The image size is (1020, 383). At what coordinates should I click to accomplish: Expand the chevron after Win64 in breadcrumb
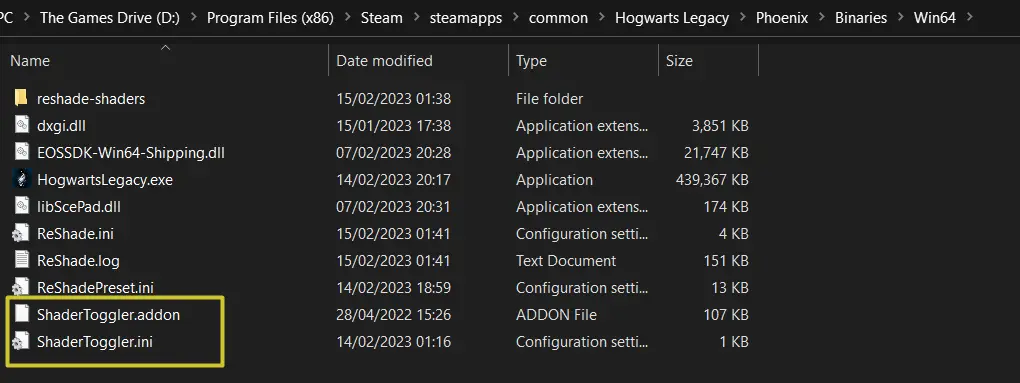[x=971, y=18]
